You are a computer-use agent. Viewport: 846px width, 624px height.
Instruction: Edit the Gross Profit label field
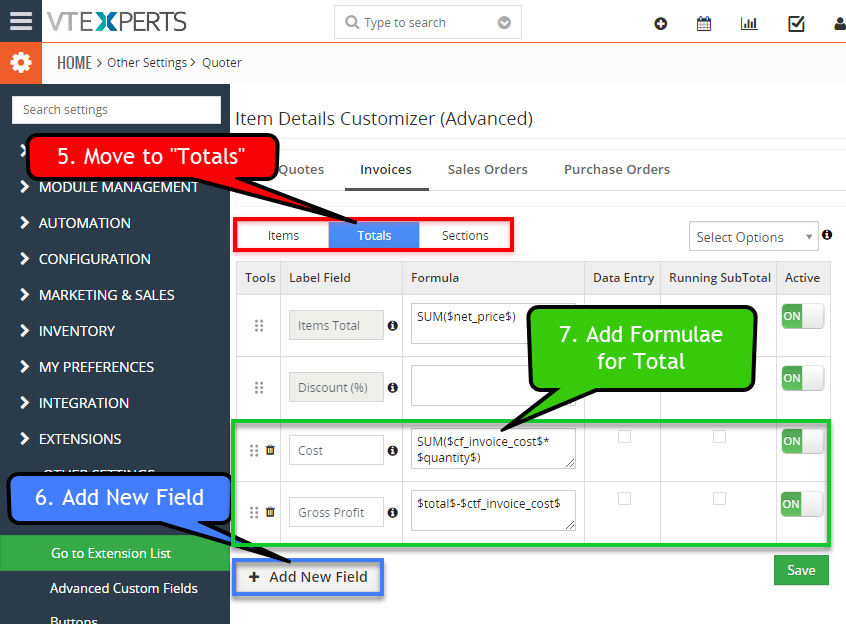click(336, 512)
